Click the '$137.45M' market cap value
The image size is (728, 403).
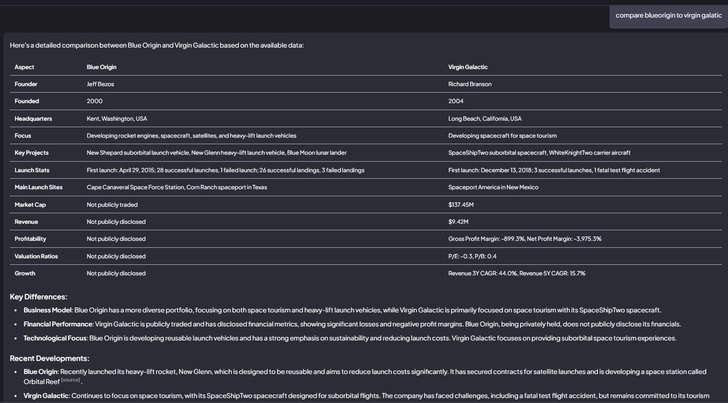click(461, 204)
